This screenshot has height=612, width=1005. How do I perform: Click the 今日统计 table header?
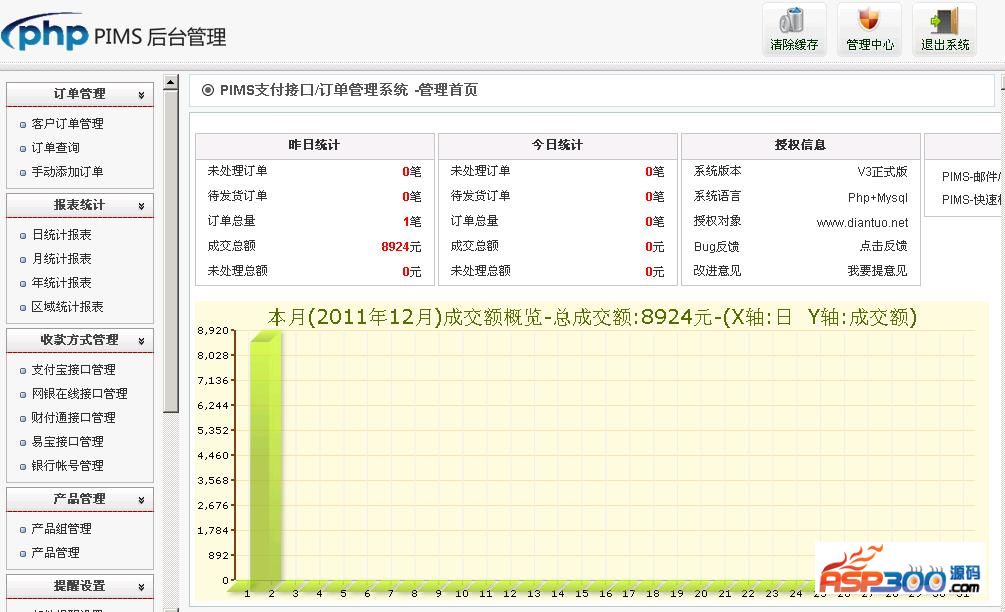coord(558,145)
